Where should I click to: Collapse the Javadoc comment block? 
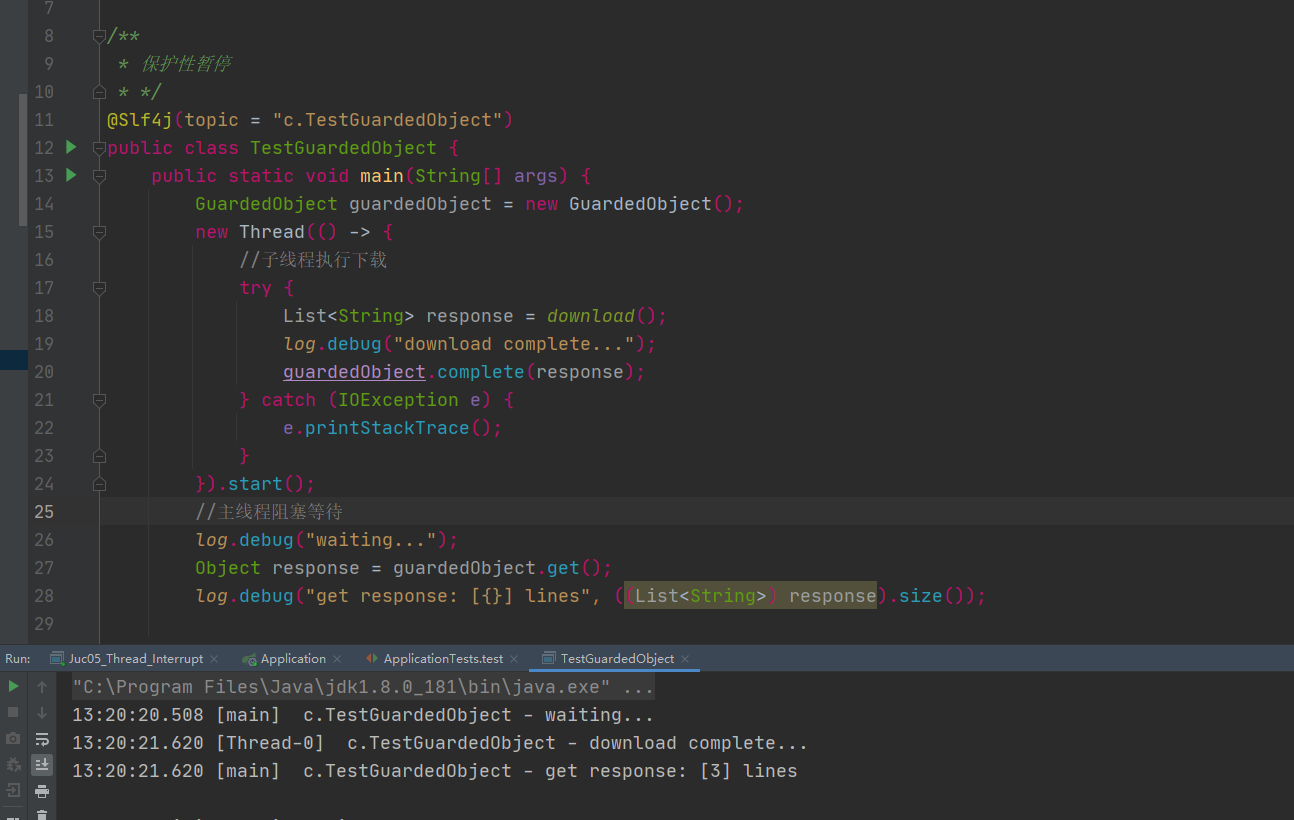point(99,36)
